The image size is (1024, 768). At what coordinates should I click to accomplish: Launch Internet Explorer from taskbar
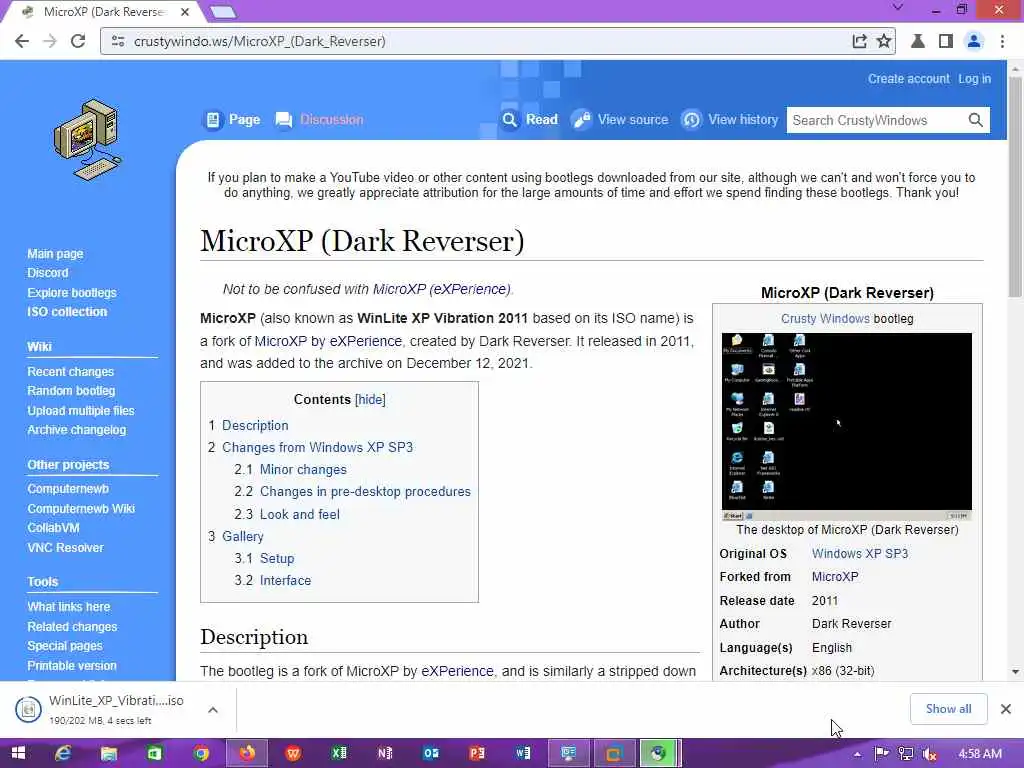[63, 754]
